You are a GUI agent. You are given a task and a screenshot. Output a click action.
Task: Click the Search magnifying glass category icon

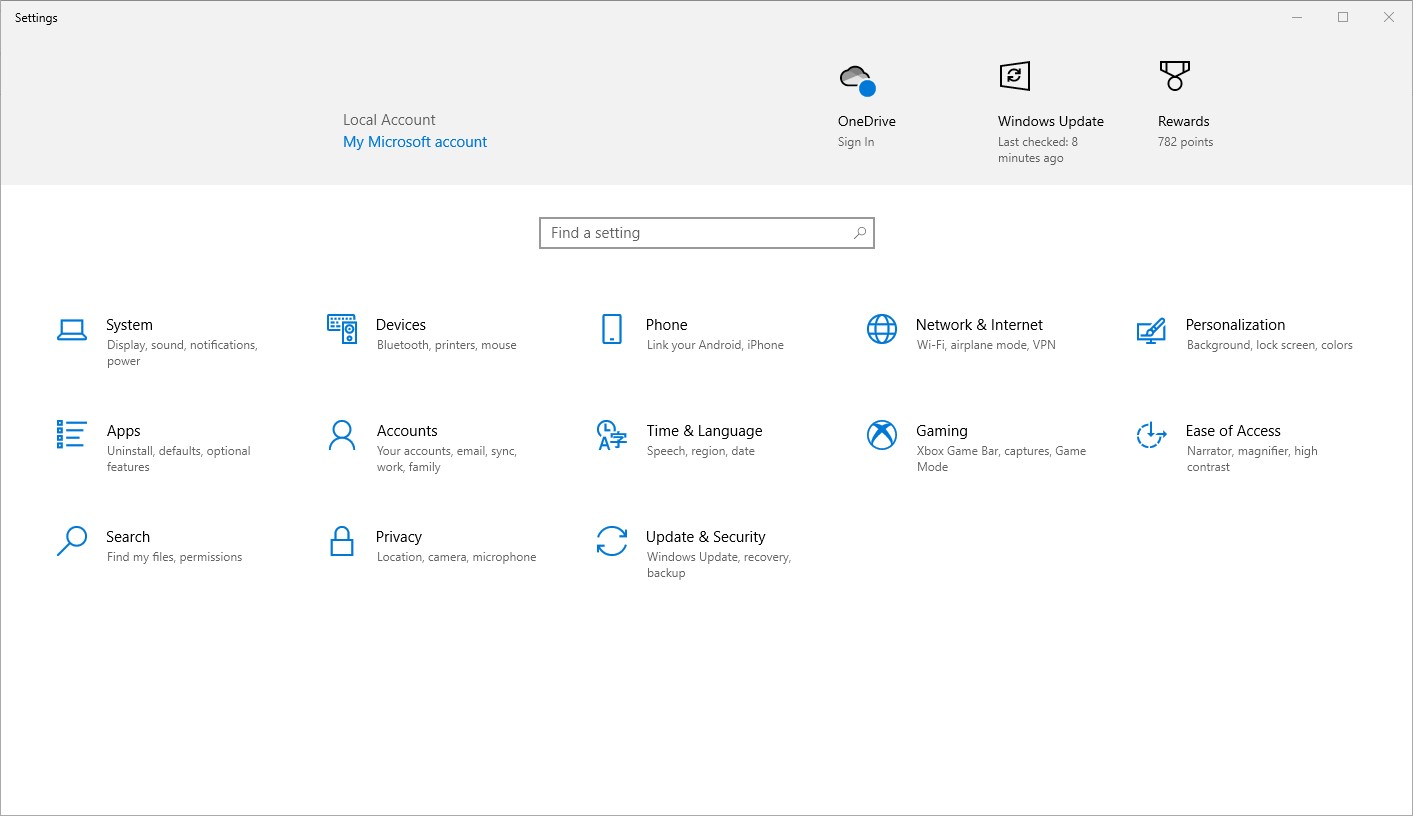72,541
